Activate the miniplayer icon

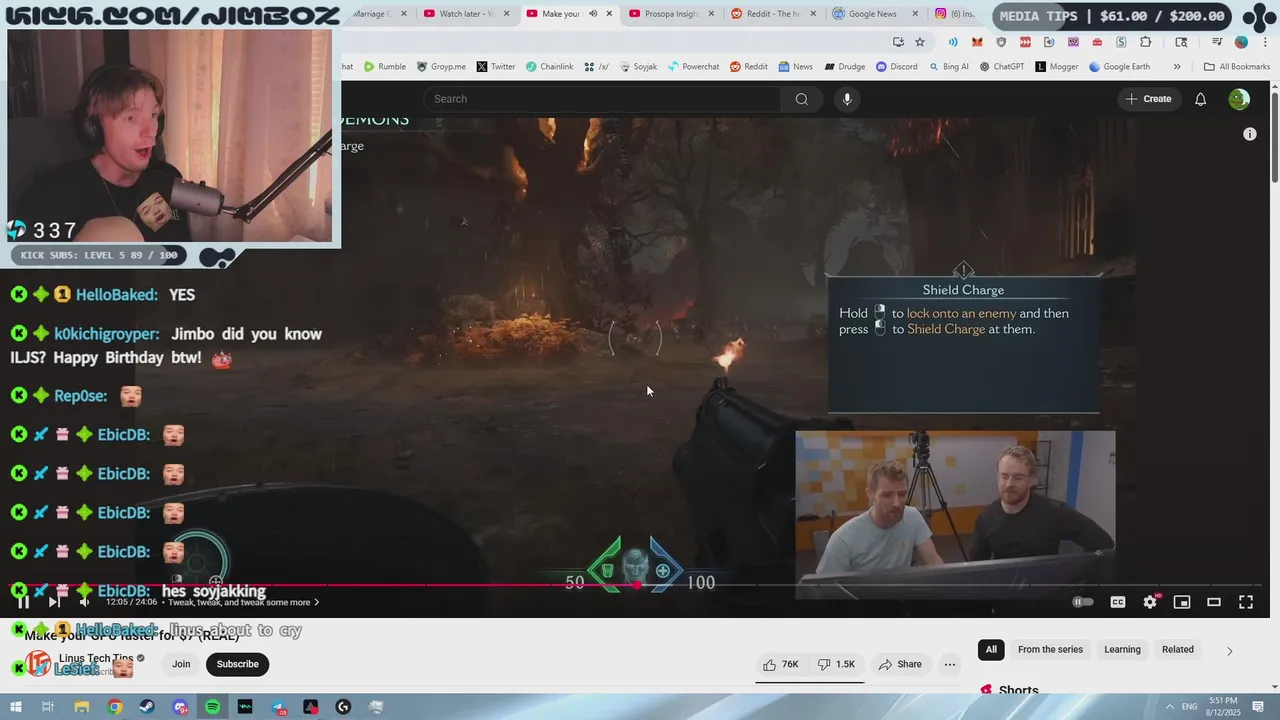tap(1182, 602)
